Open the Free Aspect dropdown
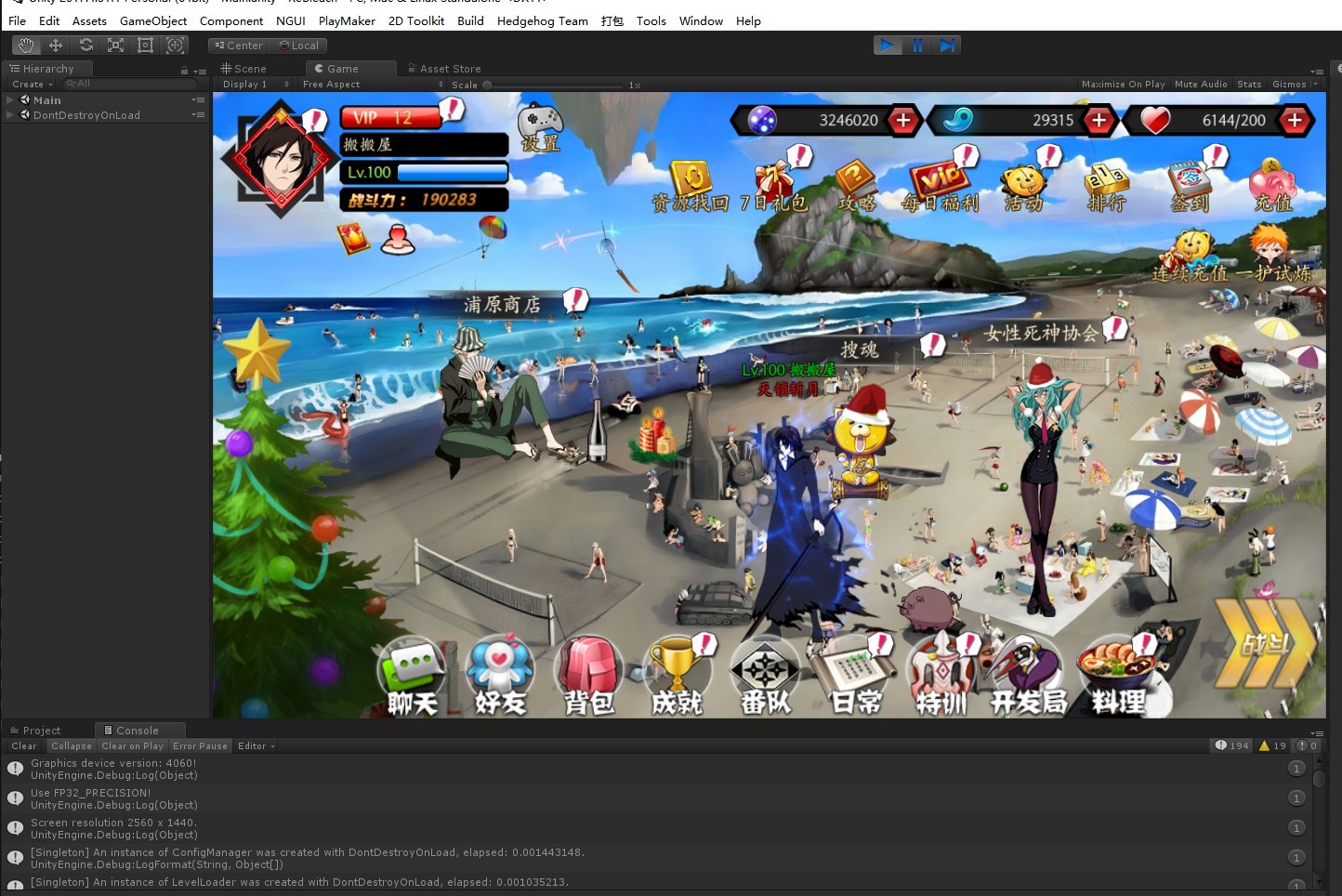Viewport: 1342px width, 896px height. [x=372, y=85]
